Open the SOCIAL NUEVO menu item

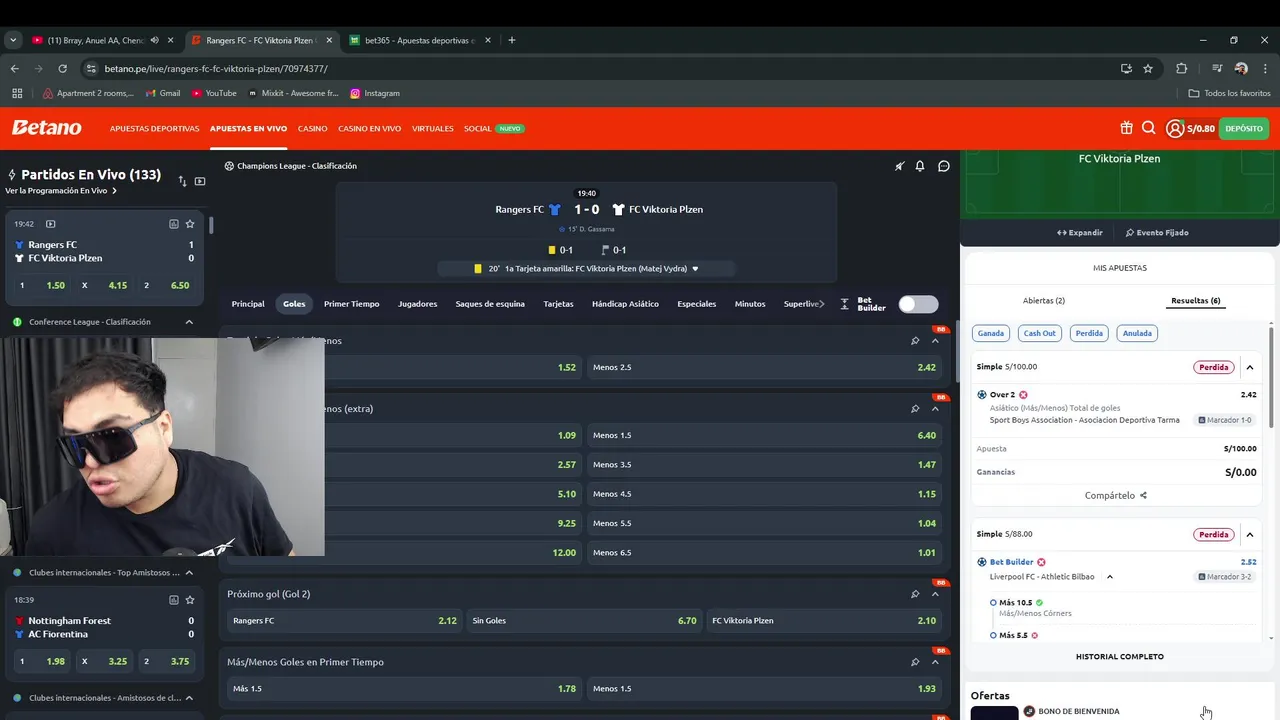(494, 128)
